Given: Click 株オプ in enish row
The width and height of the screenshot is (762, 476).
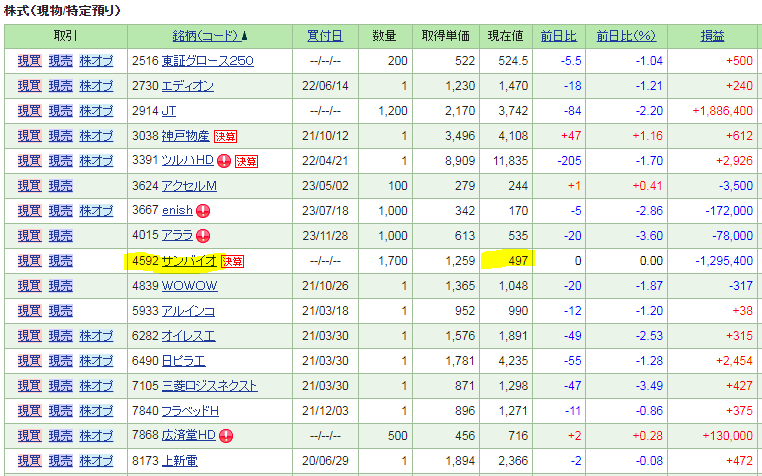Looking at the screenshot, I should (x=96, y=211).
